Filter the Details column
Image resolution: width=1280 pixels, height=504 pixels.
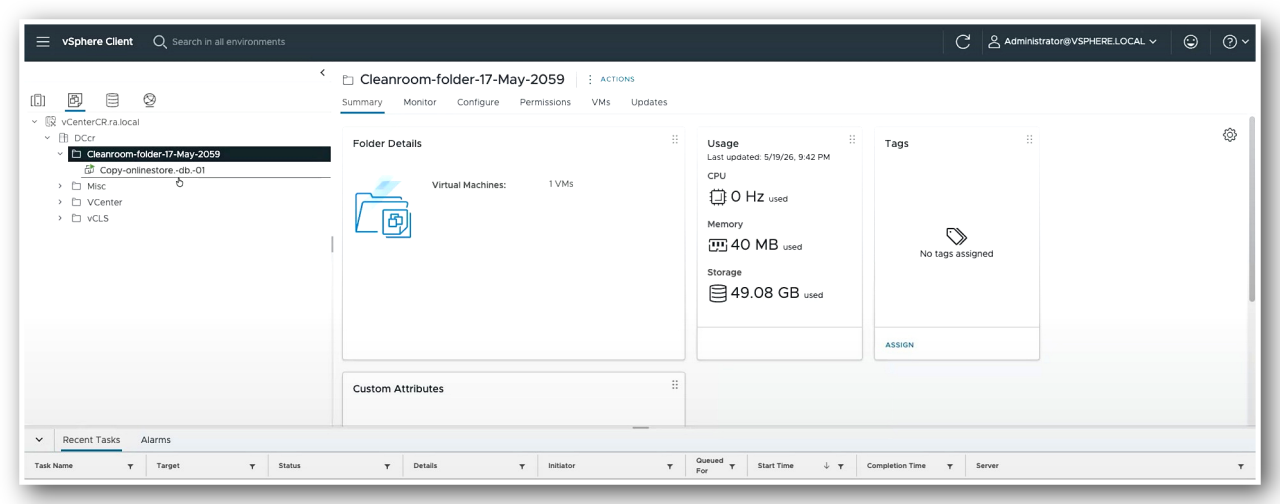[x=522, y=467]
